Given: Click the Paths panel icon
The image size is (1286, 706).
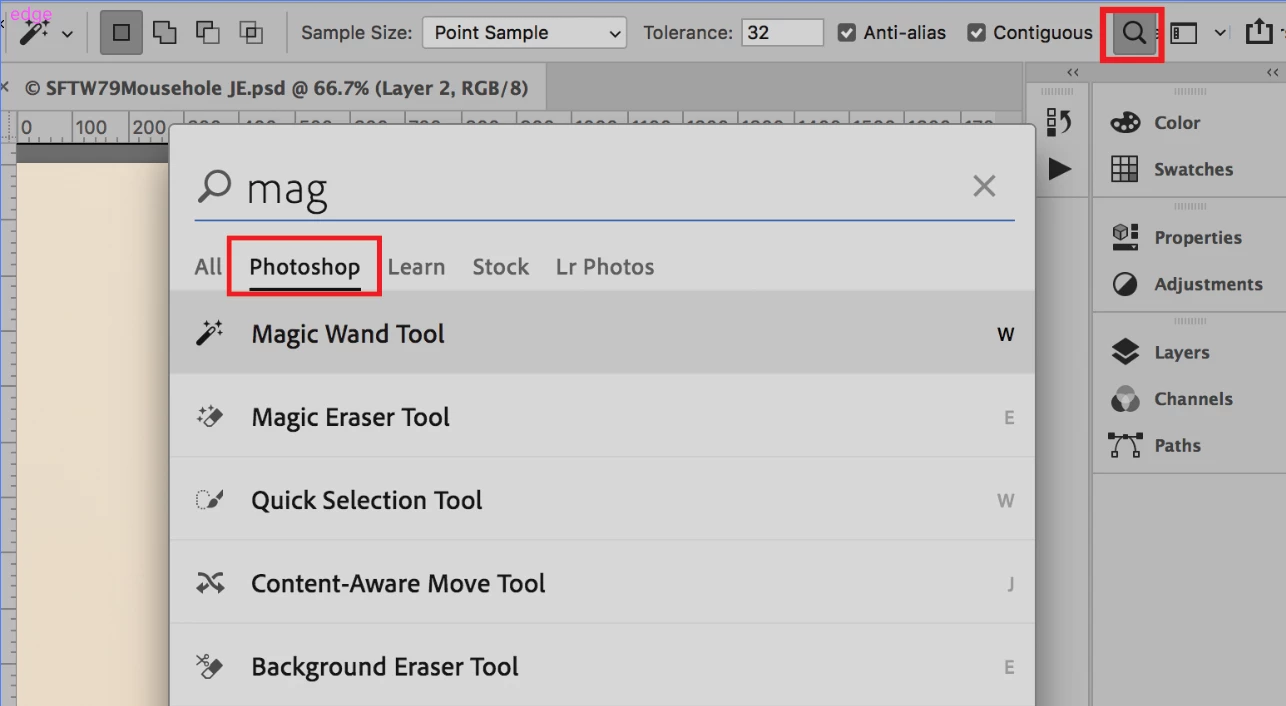Looking at the screenshot, I should tap(1125, 445).
